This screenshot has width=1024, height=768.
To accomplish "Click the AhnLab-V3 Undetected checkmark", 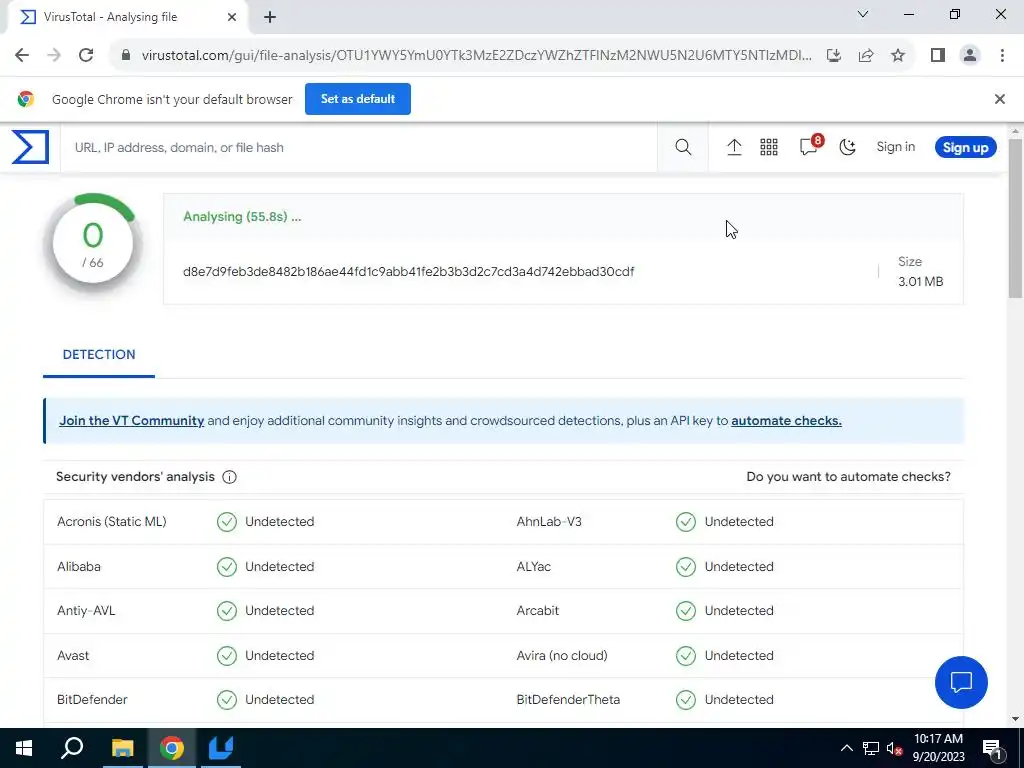I will pos(686,522).
